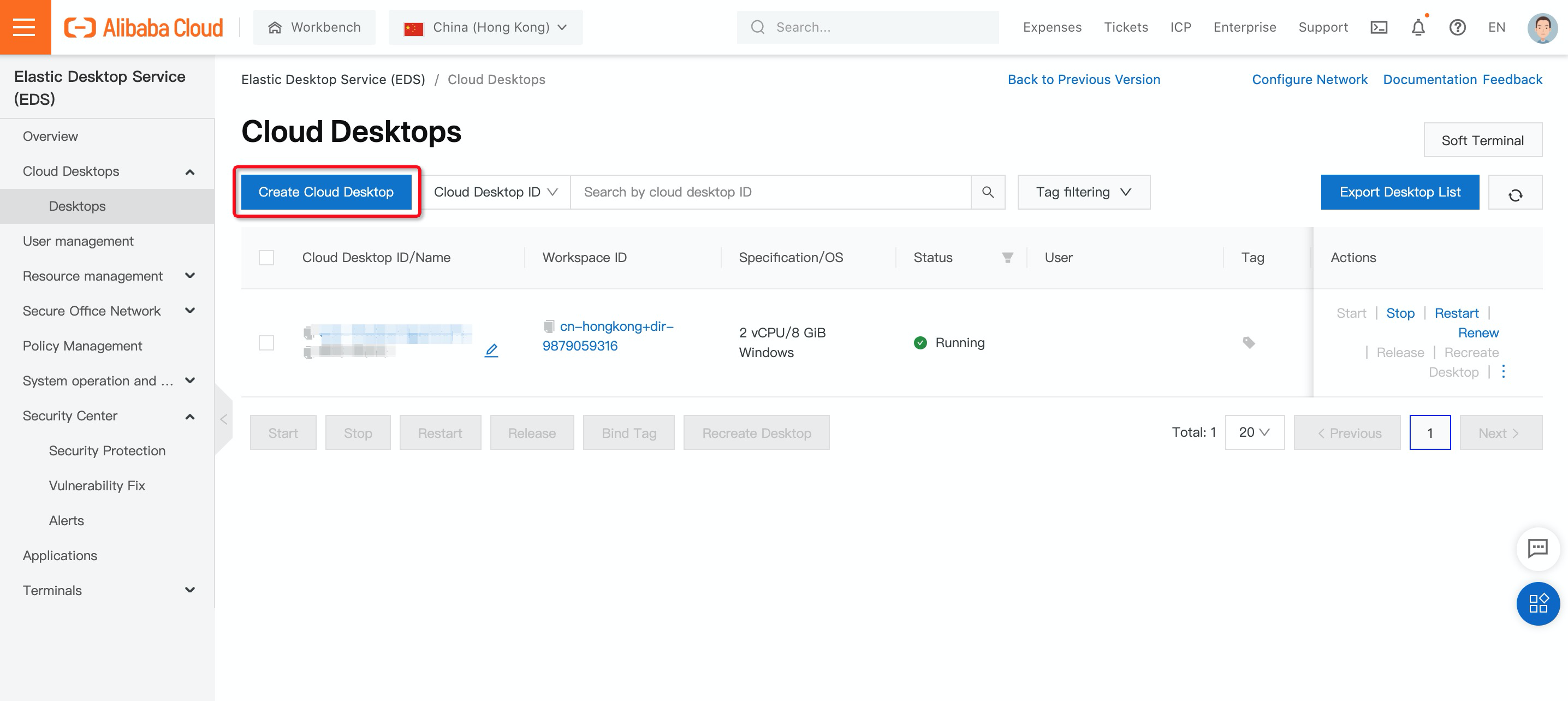Edit the desktop name with pencil icon

click(491, 350)
